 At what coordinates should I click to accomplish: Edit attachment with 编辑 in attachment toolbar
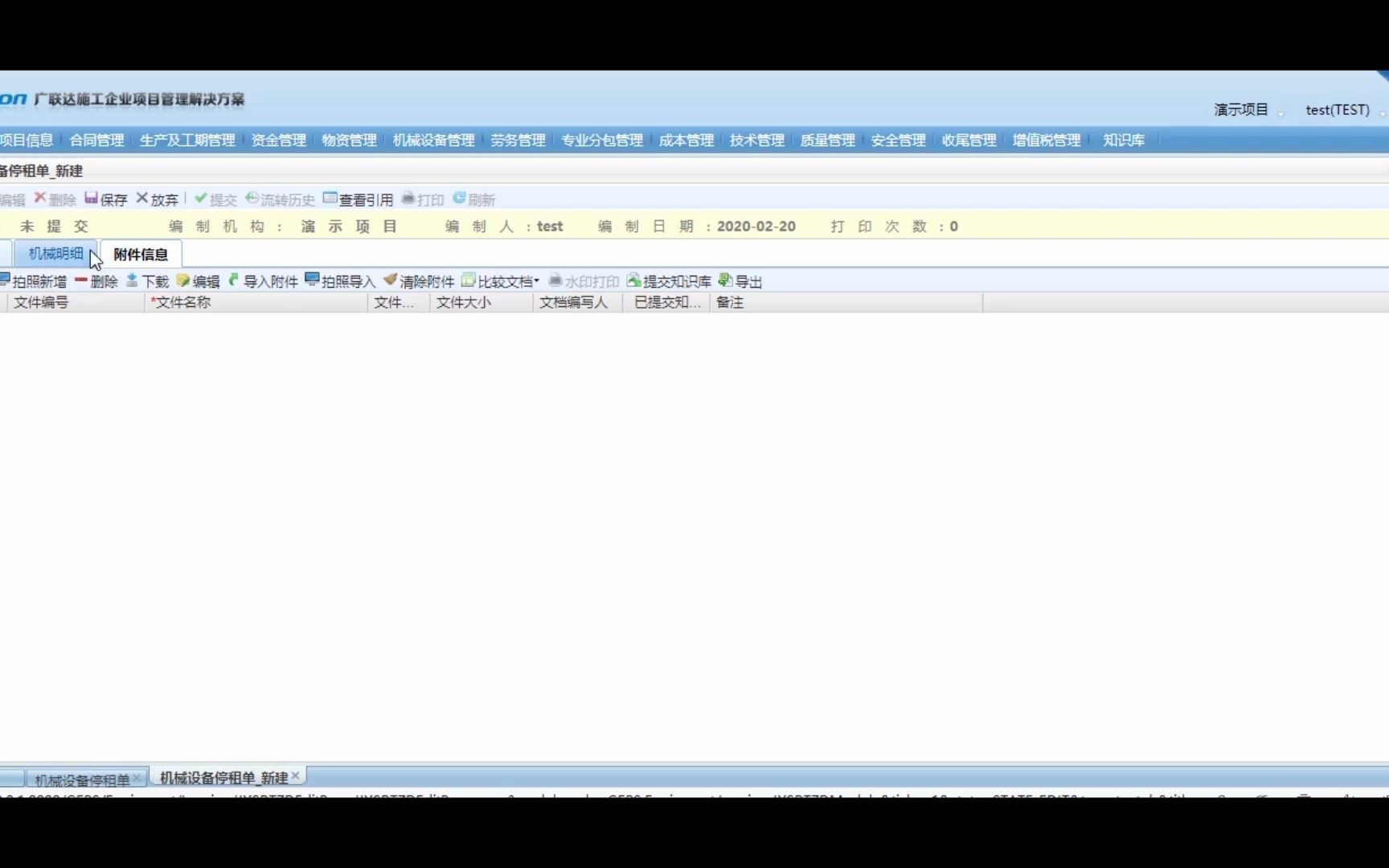coord(198,280)
